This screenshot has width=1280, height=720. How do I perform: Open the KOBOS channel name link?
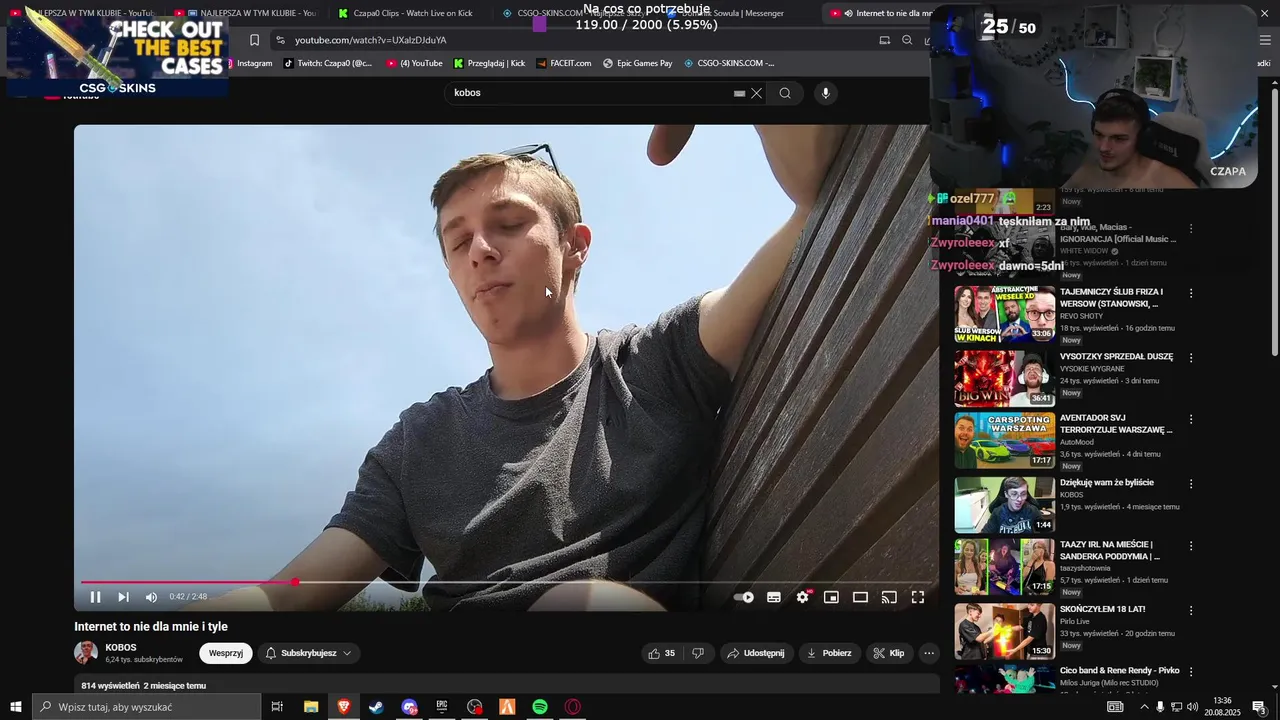(121, 647)
